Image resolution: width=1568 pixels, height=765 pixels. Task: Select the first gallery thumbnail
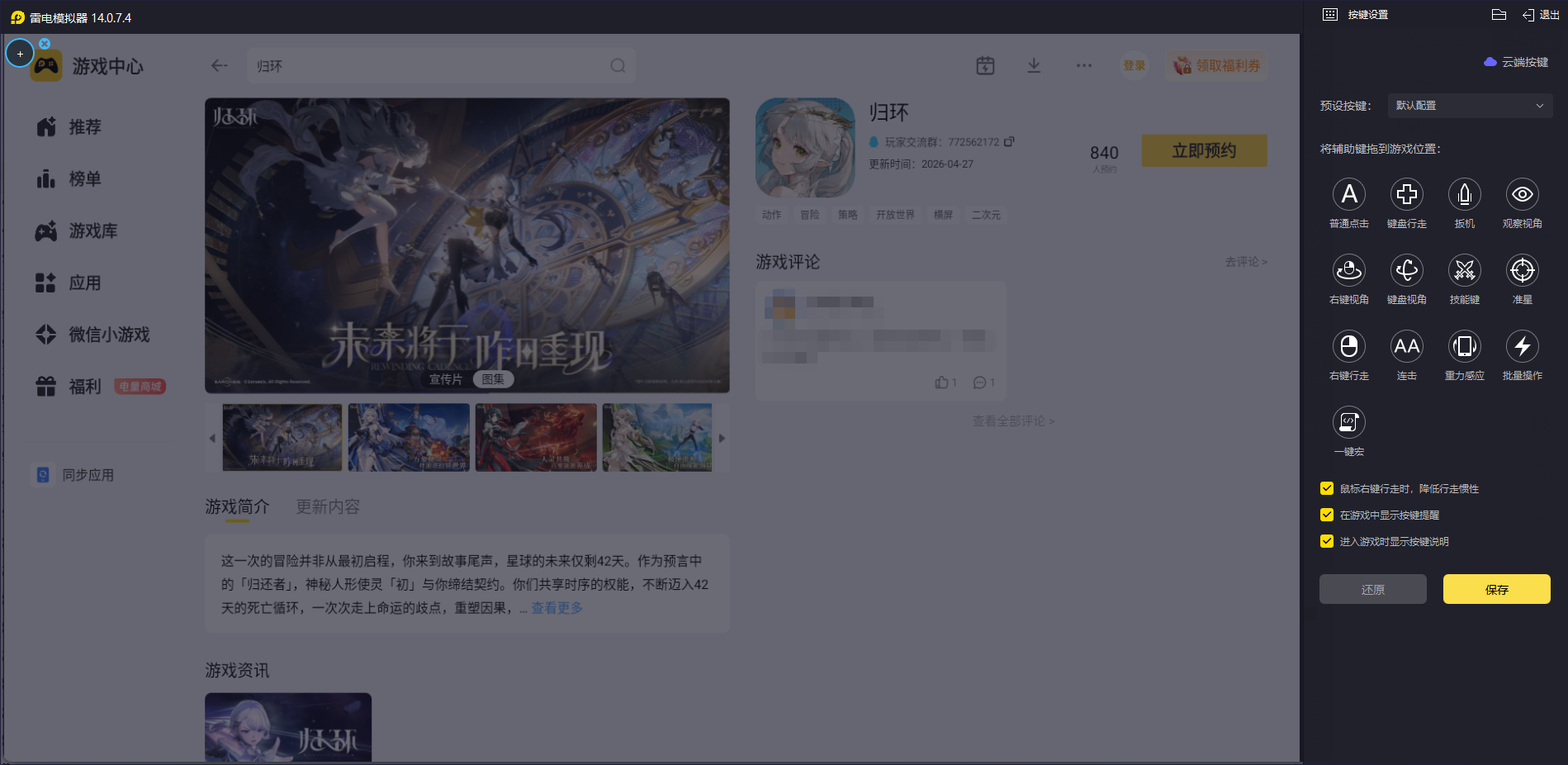282,438
